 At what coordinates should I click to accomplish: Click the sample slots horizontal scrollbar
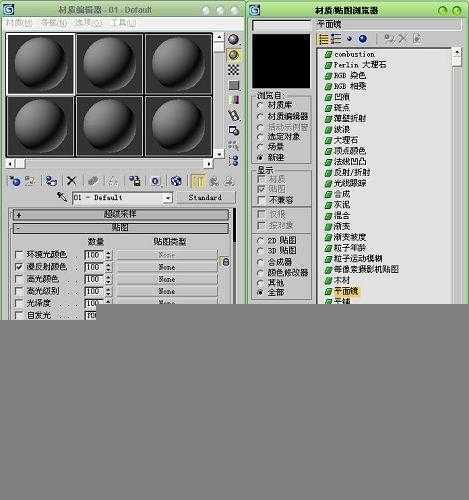(109, 163)
